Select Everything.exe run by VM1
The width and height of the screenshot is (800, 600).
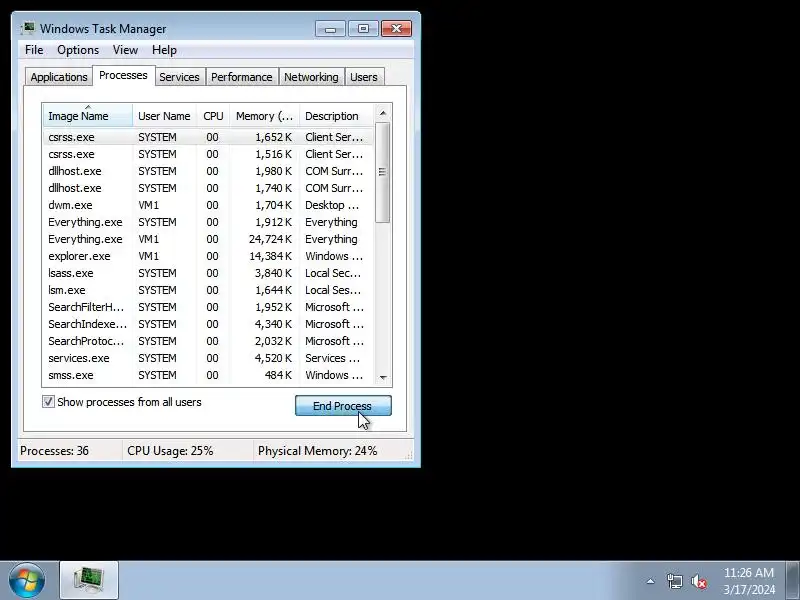point(208,239)
